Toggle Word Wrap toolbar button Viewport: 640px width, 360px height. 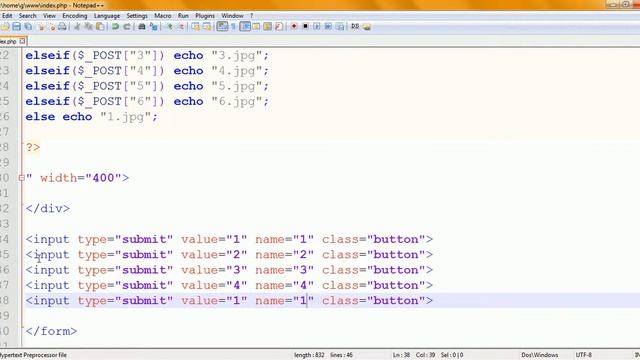[222, 27]
